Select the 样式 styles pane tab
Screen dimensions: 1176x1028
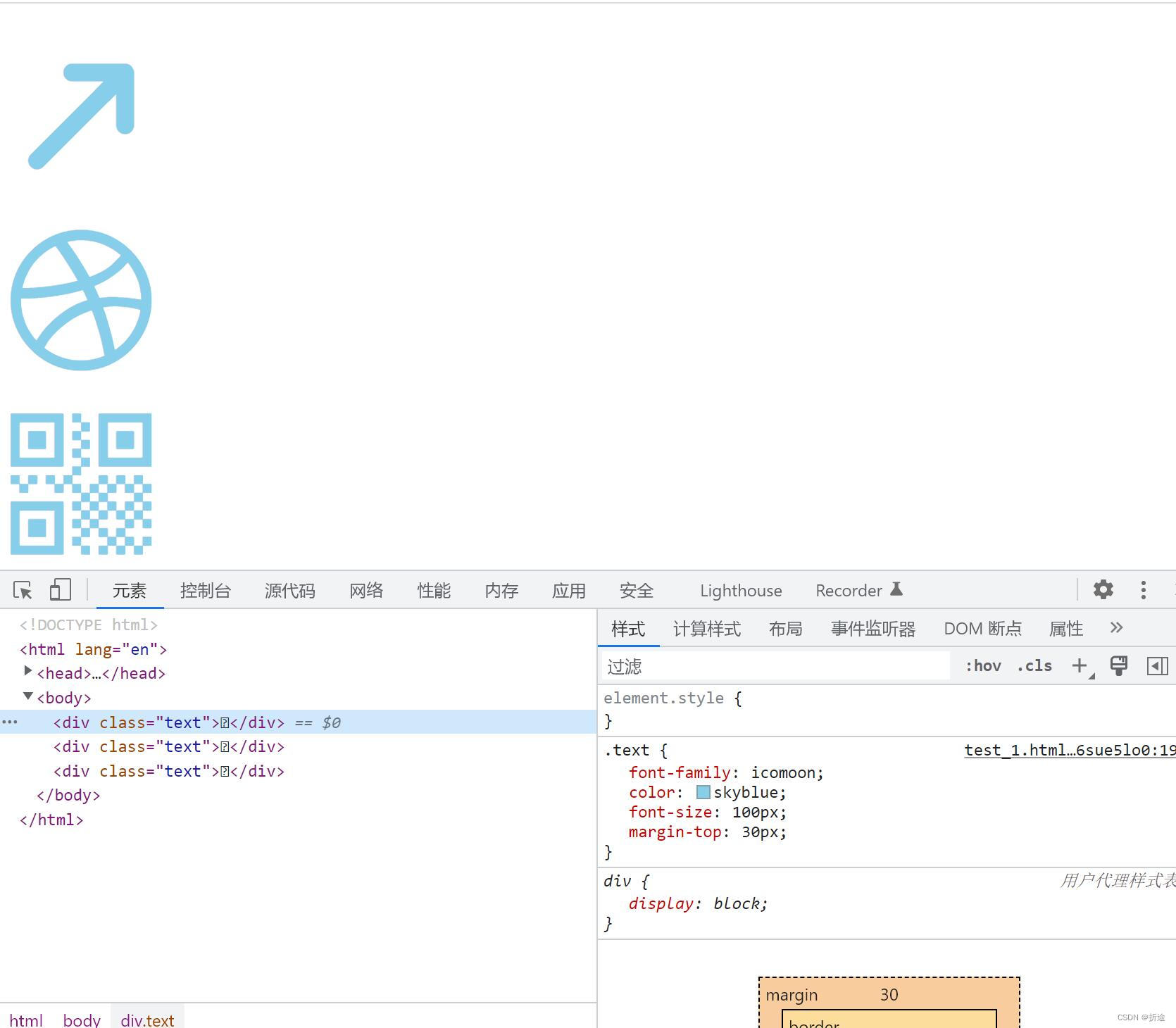tap(628, 629)
